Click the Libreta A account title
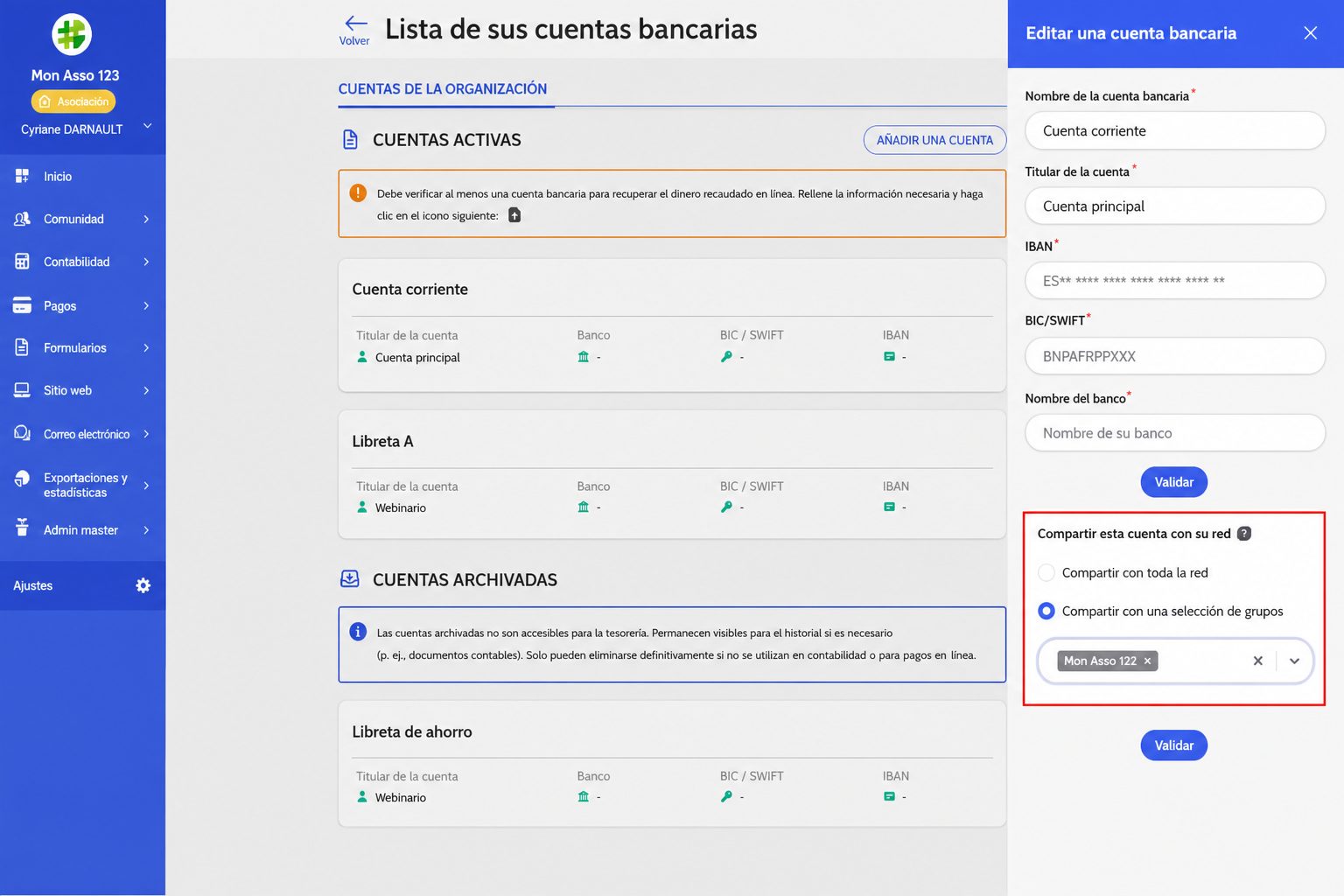The height and width of the screenshot is (896, 1344). pyautogui.click(x=382, y=441)
